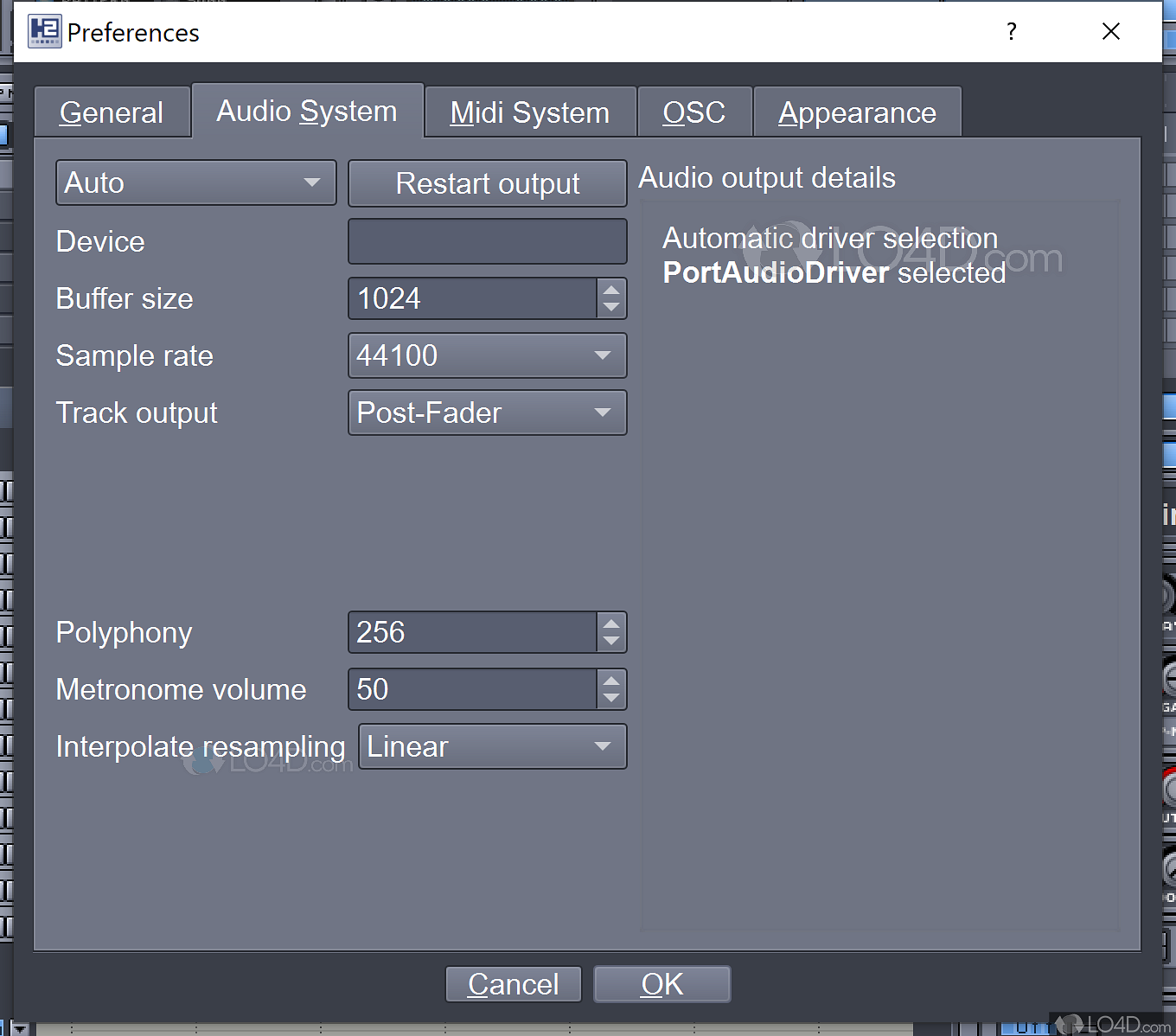
Task: Confirm preferences with OK
Action: pyautogui.click(x=661, y=983)
